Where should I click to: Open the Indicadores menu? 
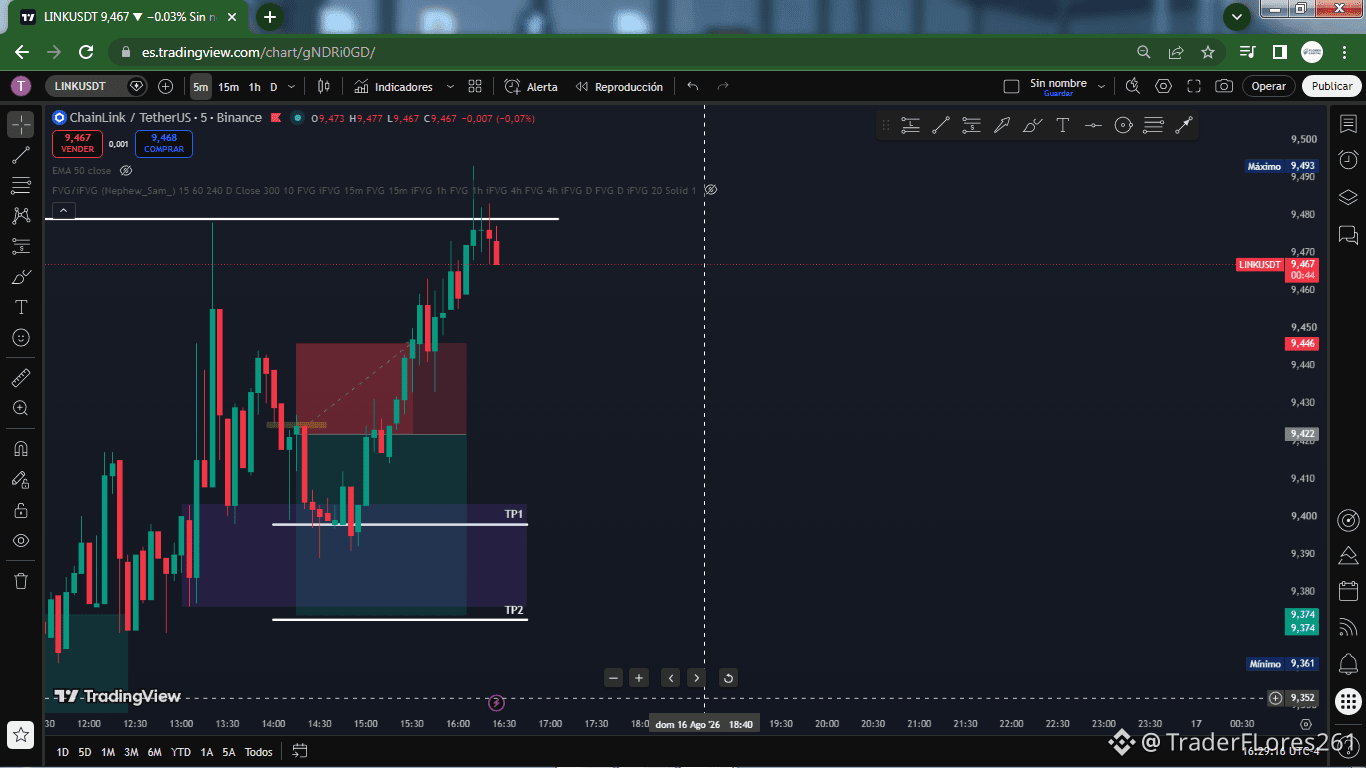click(x=393, y=87)
